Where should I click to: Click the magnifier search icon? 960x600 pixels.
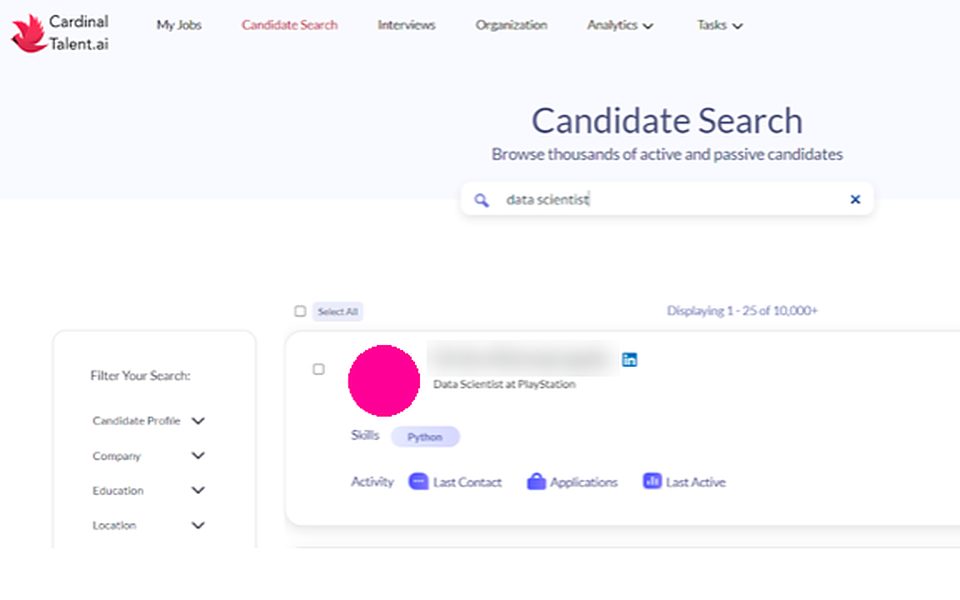click(482, 200)
